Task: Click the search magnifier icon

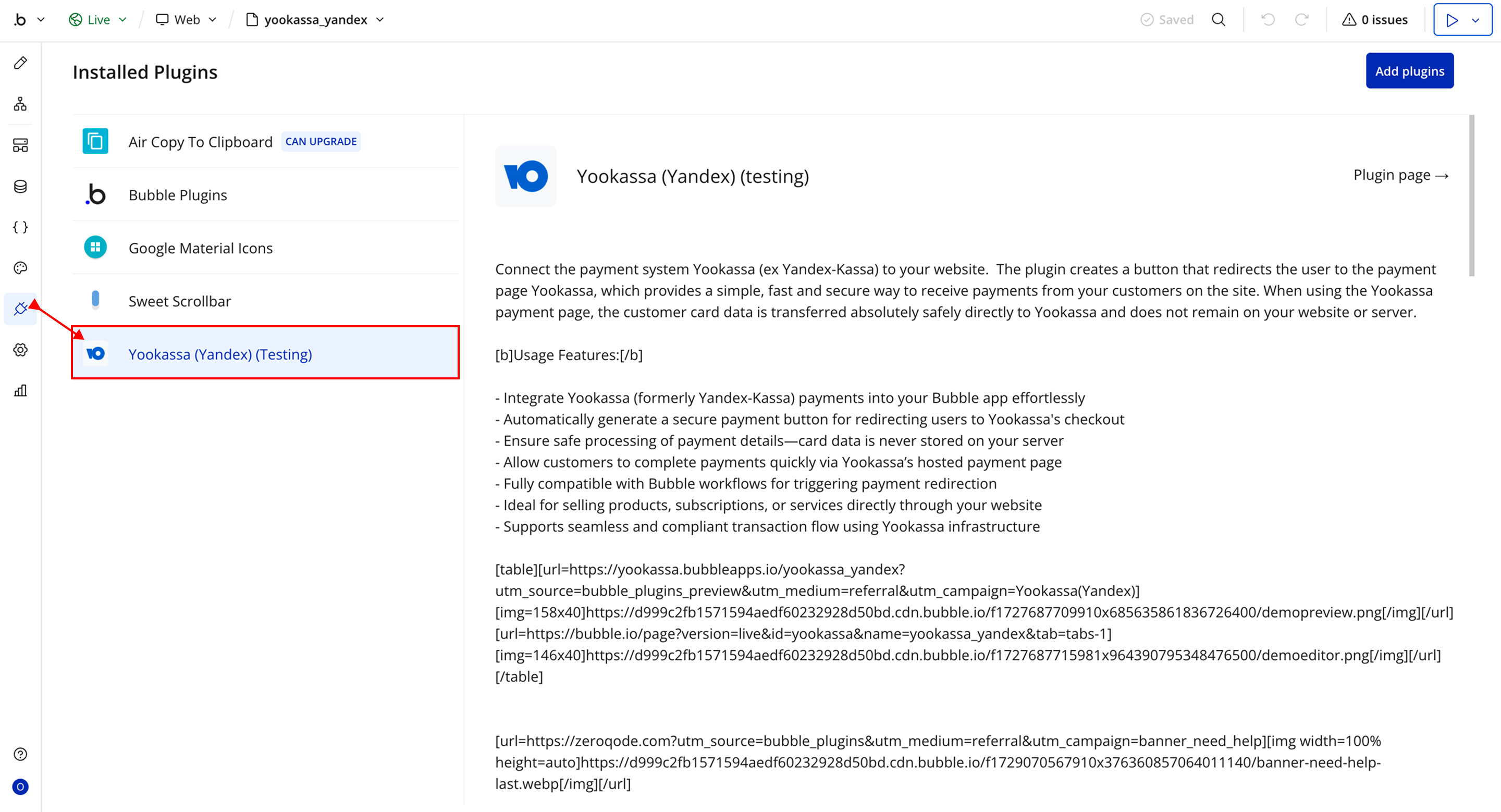Action: [1219, 20]
